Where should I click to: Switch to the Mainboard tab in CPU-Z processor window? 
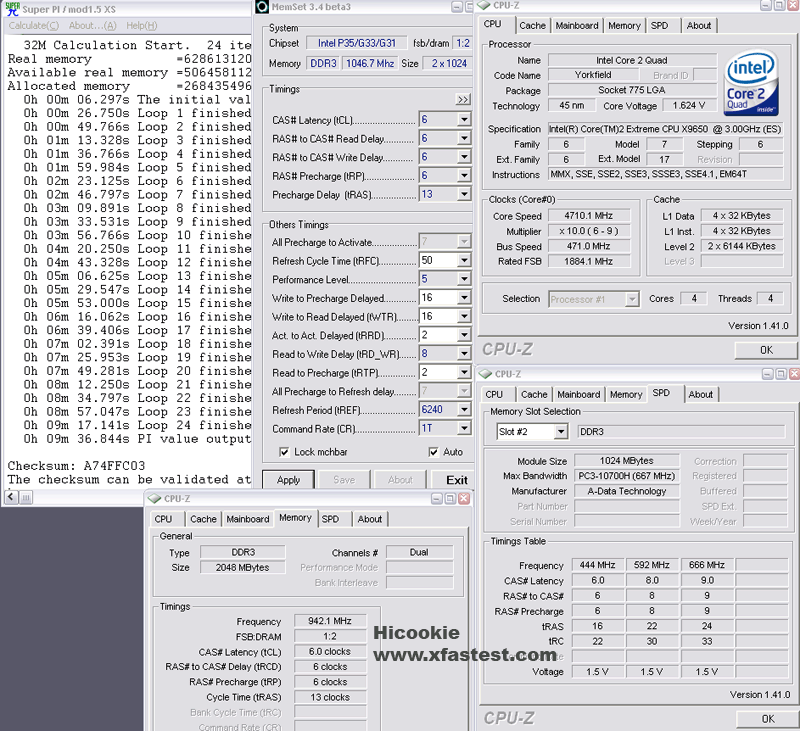pos(577,26)
